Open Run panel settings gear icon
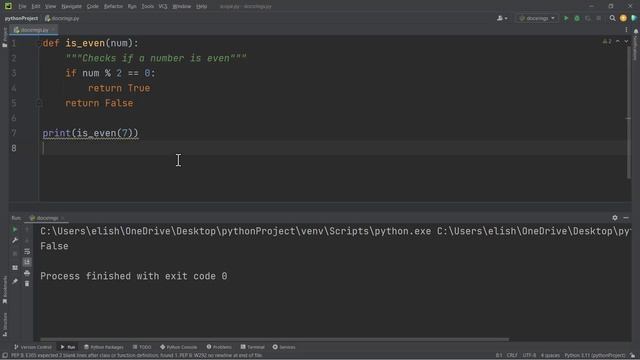The height and width of the screenshot is (360, 640). click(x=615, y=218)
